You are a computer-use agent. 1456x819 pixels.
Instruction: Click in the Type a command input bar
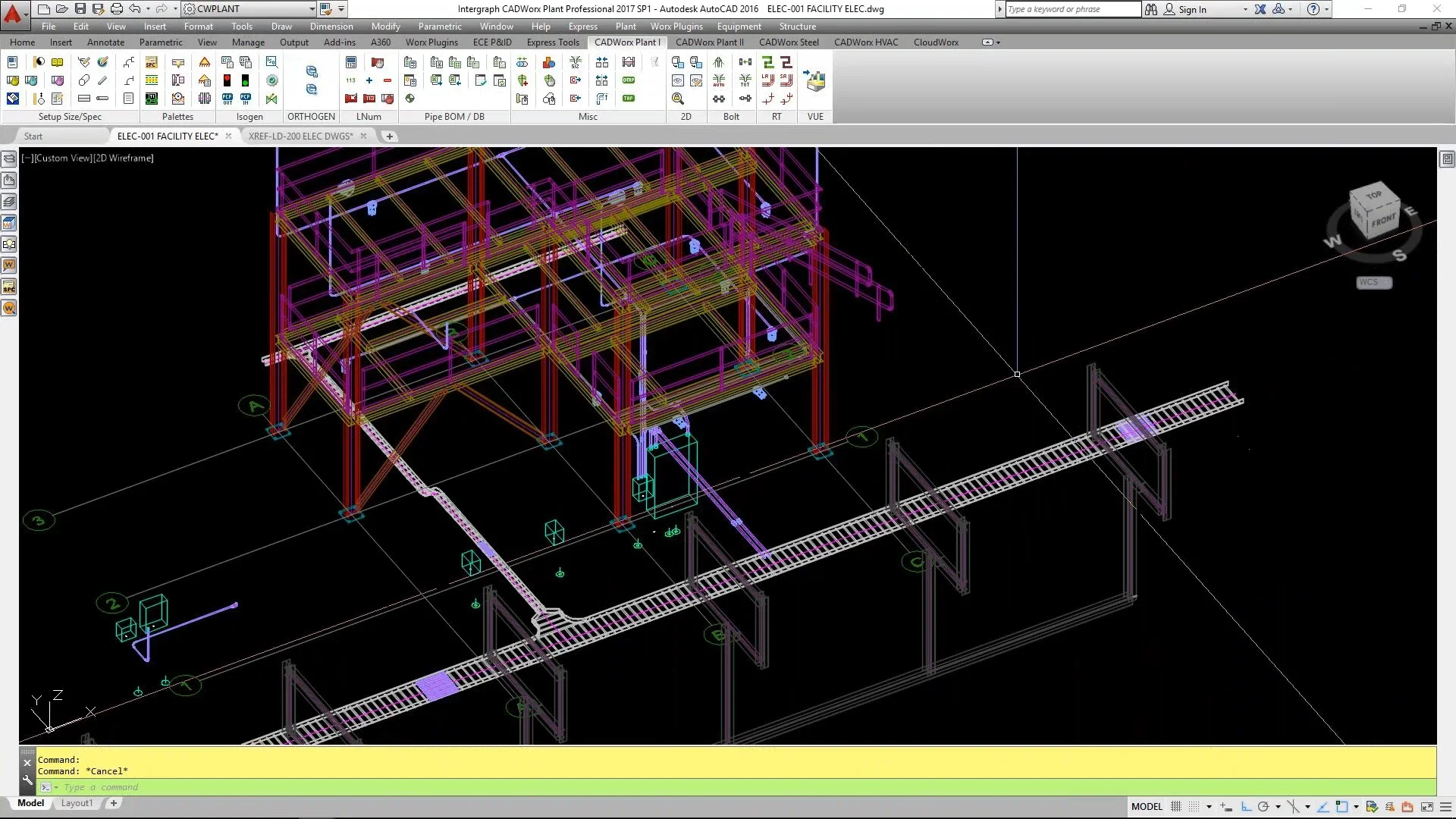(x=227, y=787)
